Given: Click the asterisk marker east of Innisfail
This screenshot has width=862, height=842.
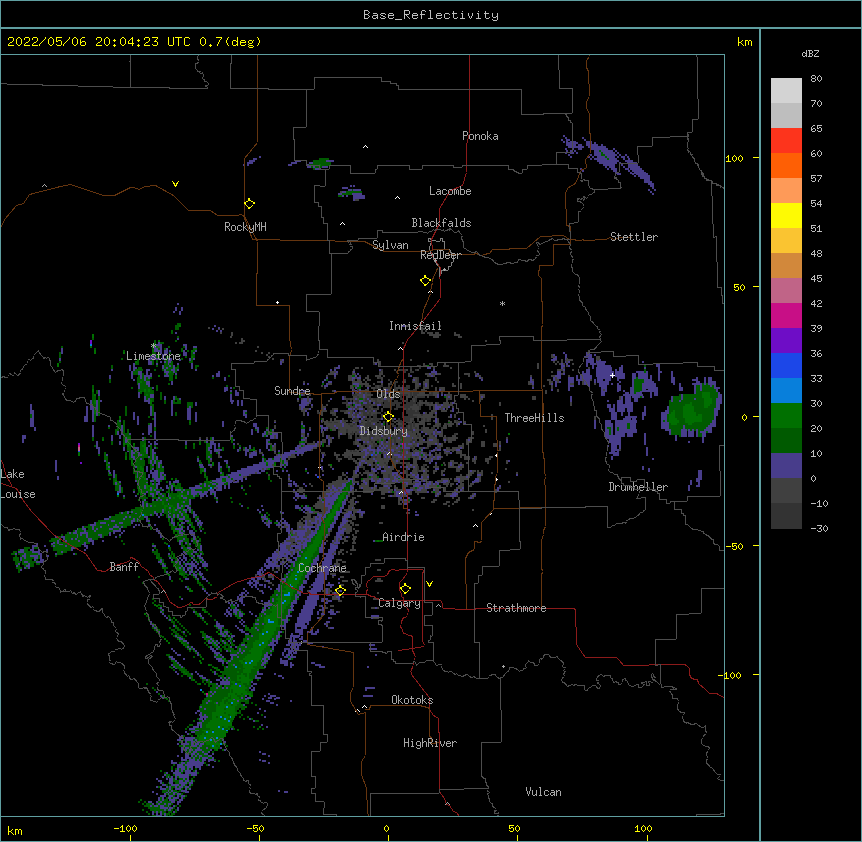Looking at the screenshot, I should 502,303.
